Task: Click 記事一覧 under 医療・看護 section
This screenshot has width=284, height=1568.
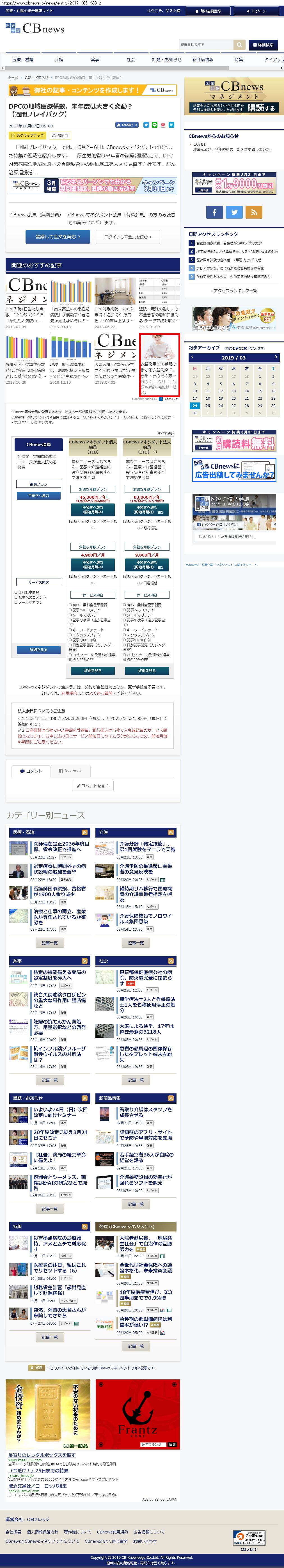Action: [50, 943]
